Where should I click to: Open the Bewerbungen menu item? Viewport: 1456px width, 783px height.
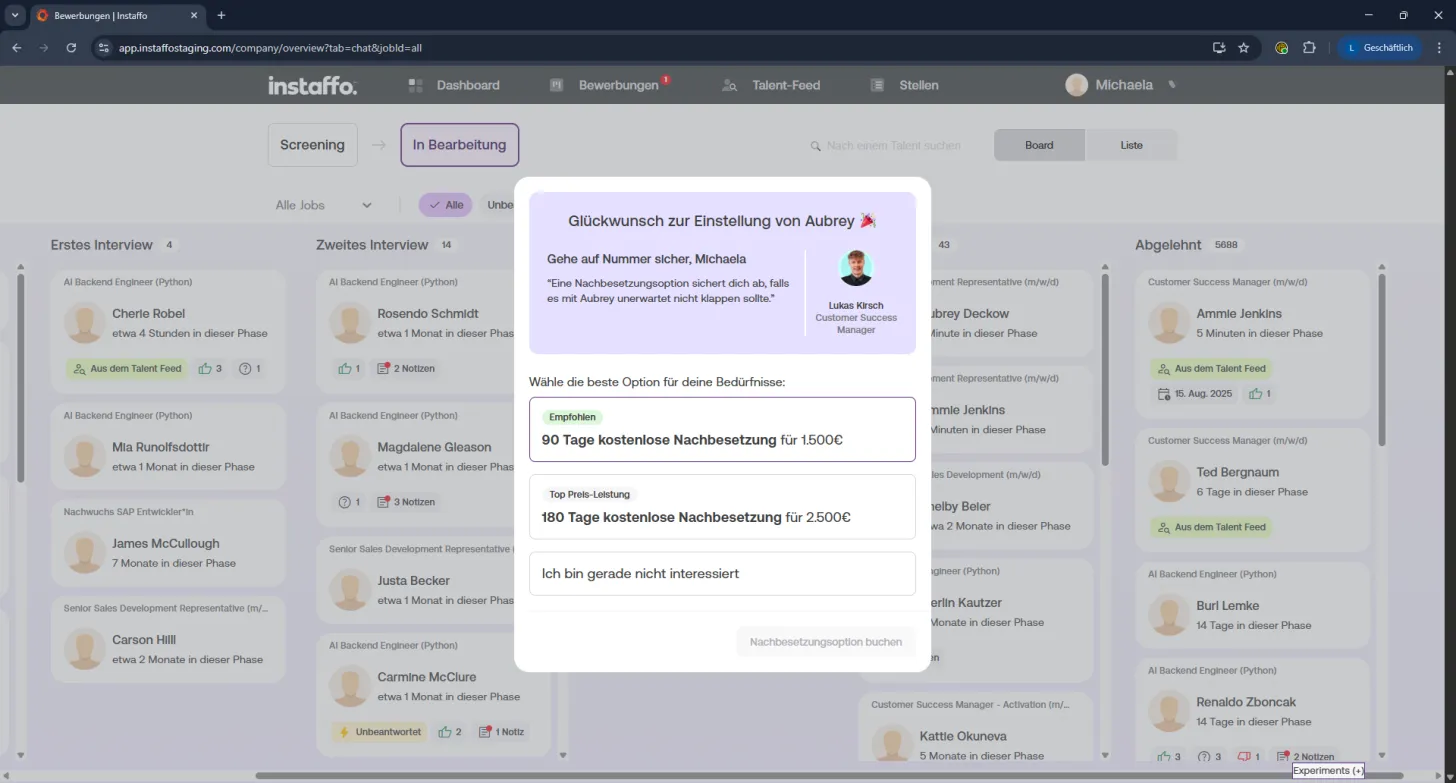(x=618, y=86)
